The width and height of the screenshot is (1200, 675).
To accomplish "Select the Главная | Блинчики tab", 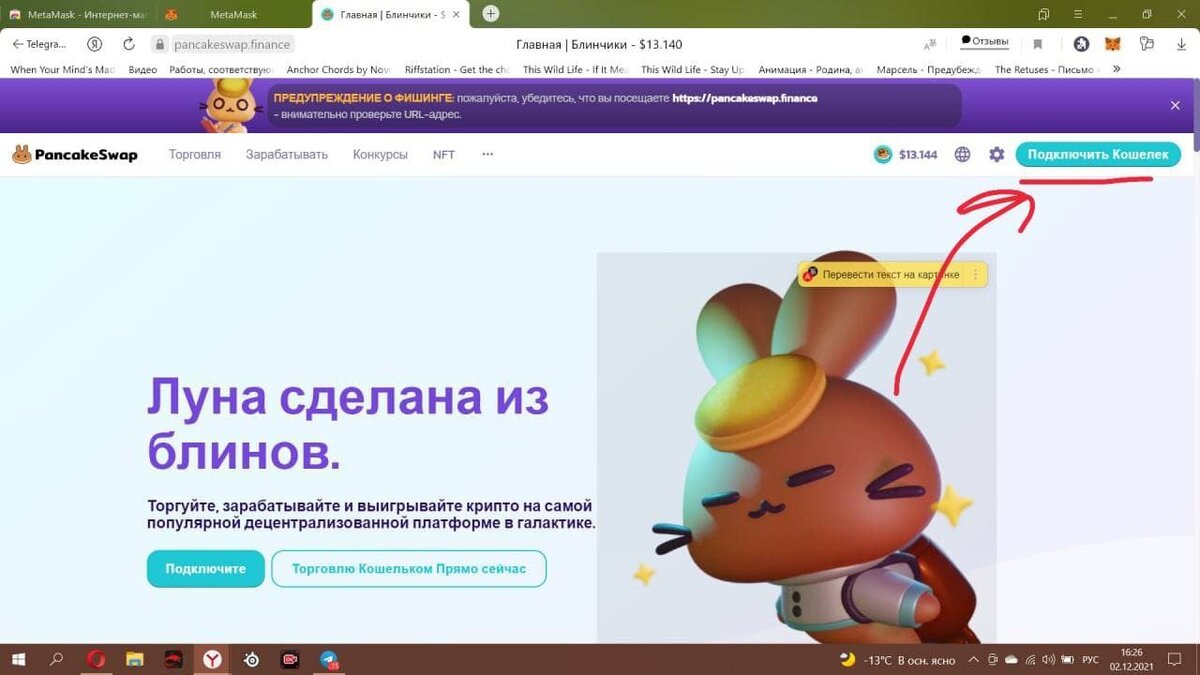I will [392, 14].
